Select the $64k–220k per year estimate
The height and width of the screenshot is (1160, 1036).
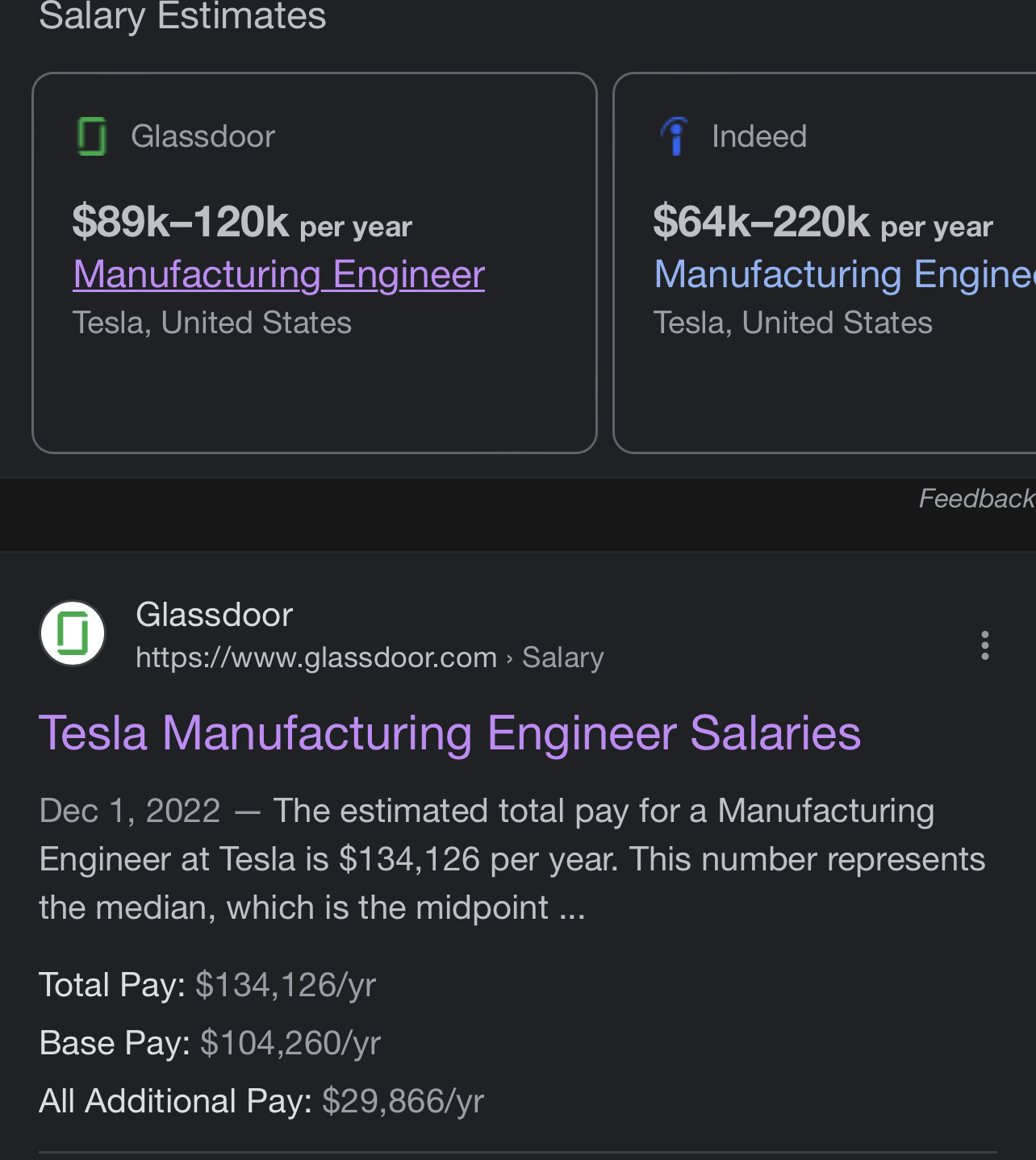(822, 222)
